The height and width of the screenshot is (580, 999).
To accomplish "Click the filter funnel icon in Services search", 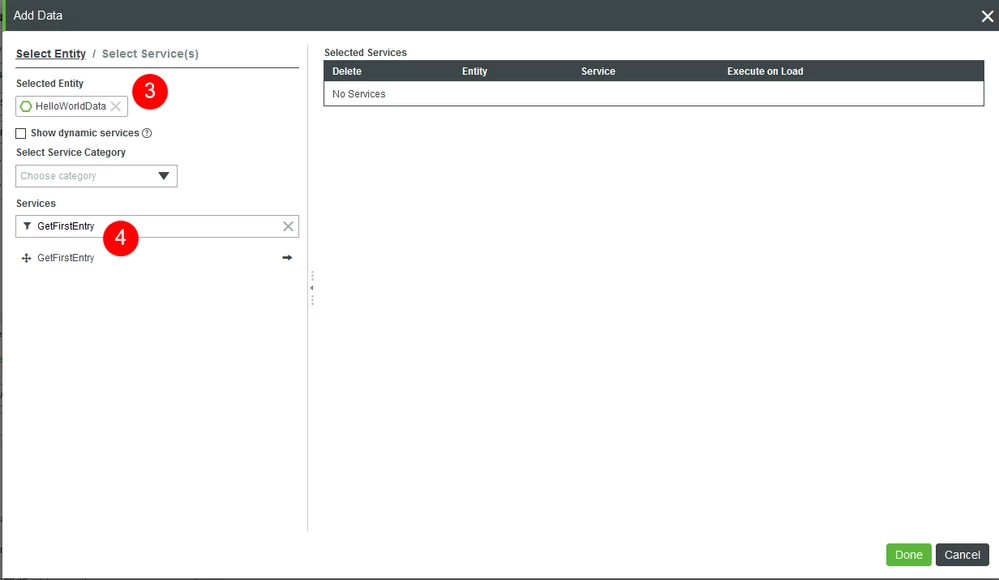I will point(27,226).
